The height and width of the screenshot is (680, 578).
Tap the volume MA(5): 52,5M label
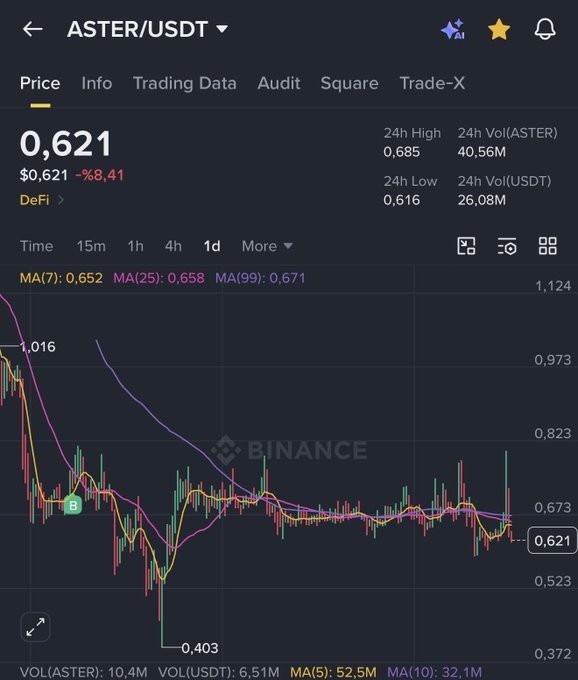click(x=333, y=672)
